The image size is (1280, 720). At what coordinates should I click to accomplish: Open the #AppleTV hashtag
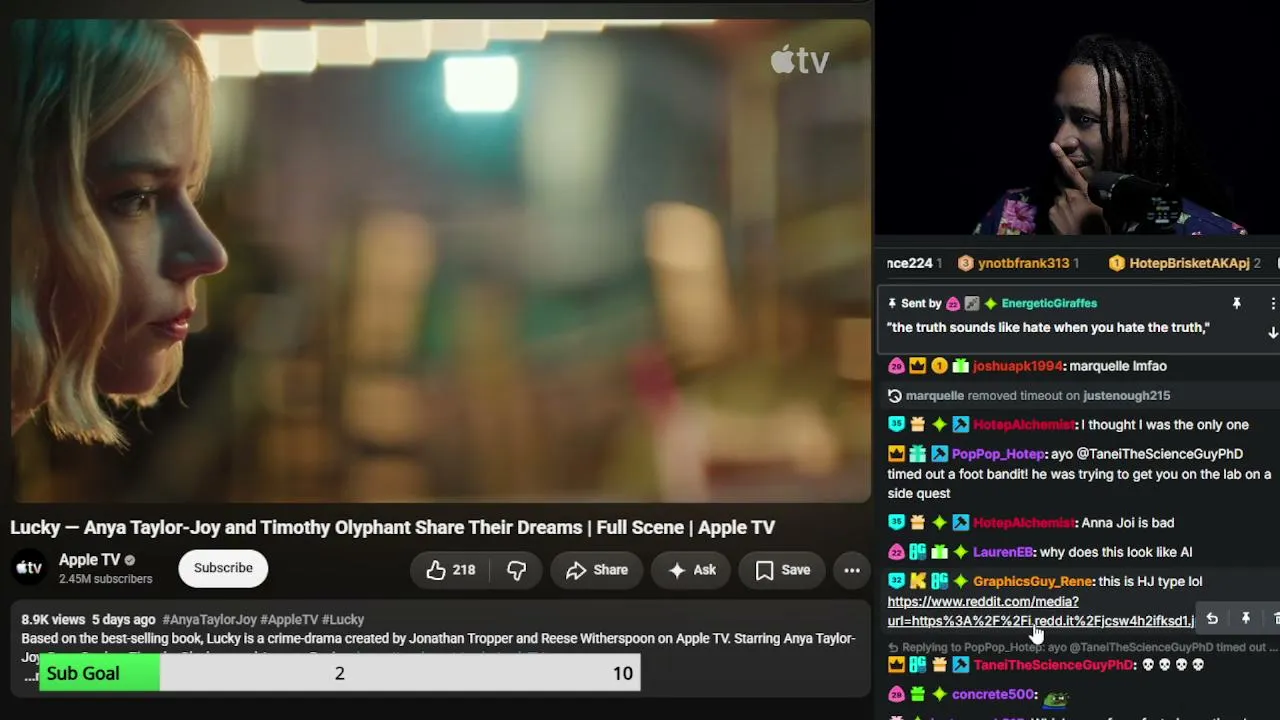pos(289,620)
